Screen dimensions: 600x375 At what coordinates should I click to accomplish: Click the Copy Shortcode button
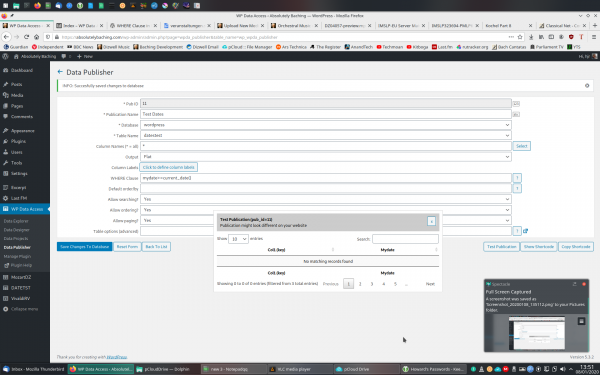[x=576, y=247]
